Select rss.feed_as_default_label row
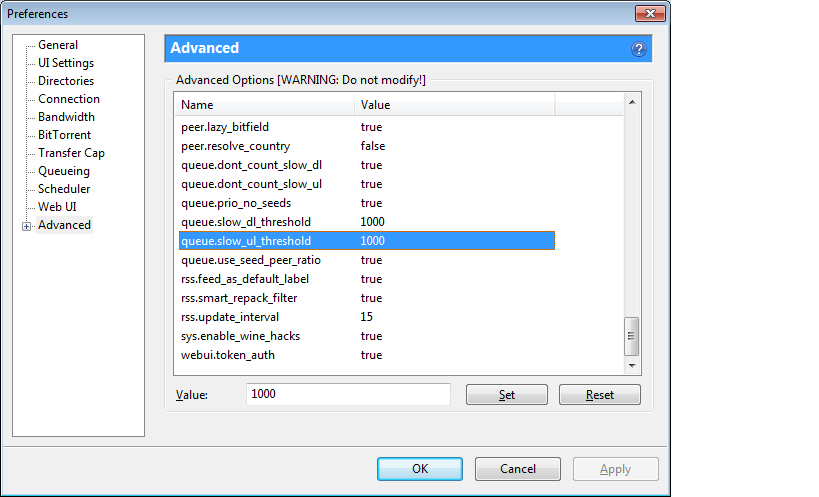Image resolution: width=819 pixels, height=497 pixels. click(367, 279)
